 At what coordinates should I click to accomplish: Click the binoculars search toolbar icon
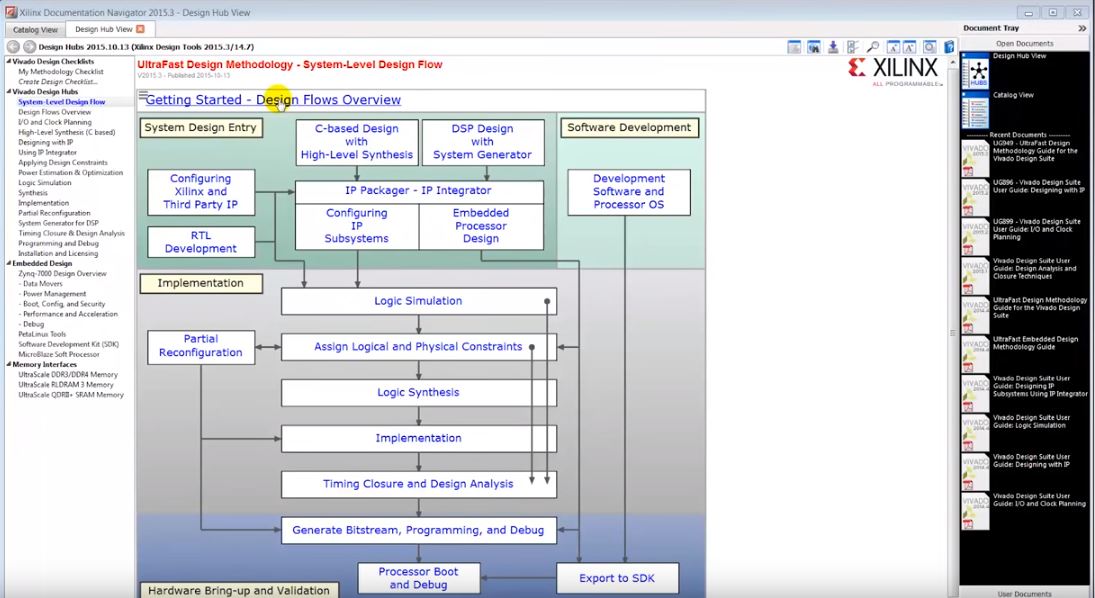(814, 47)
